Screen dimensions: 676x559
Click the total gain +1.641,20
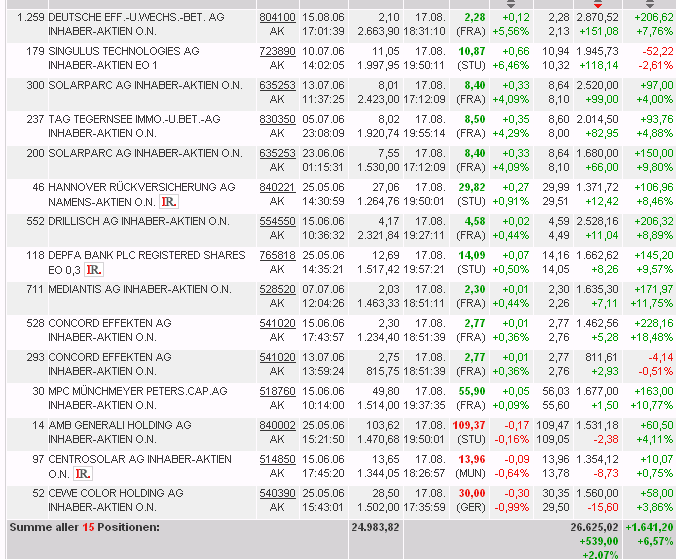(x=649, y=528)
